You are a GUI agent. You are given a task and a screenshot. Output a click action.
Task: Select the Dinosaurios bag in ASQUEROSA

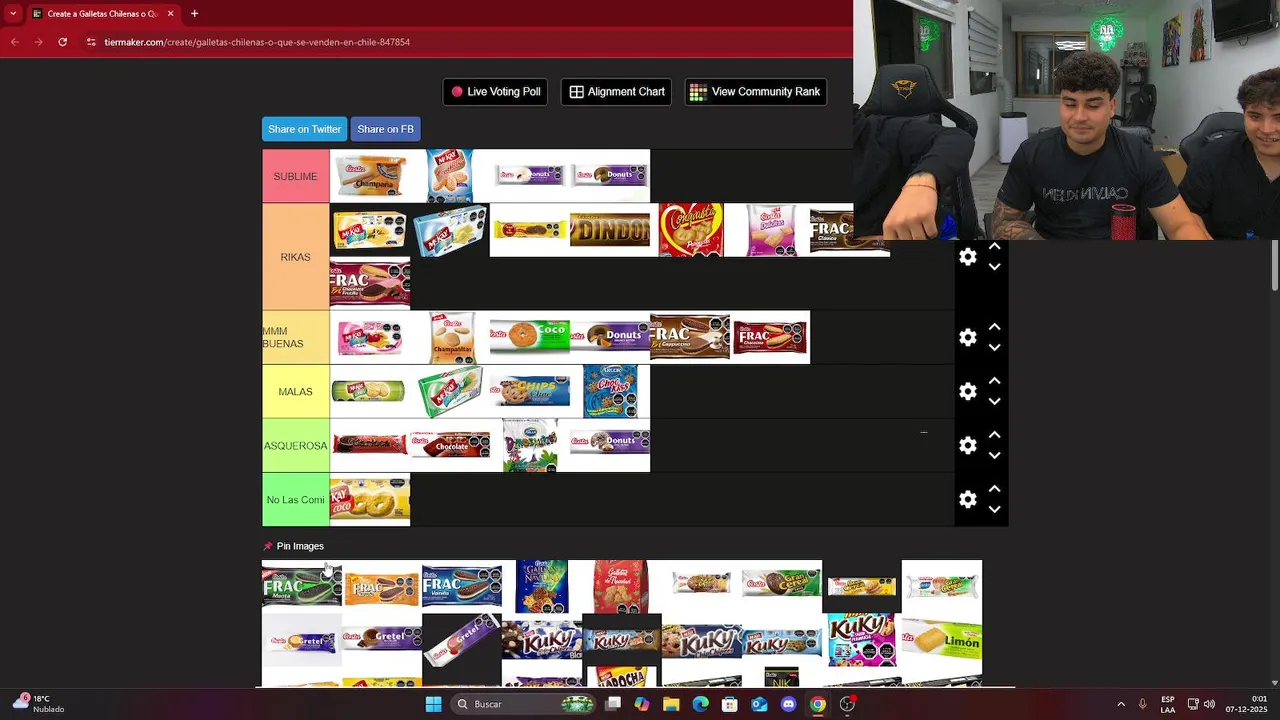(x=530, y=445)
